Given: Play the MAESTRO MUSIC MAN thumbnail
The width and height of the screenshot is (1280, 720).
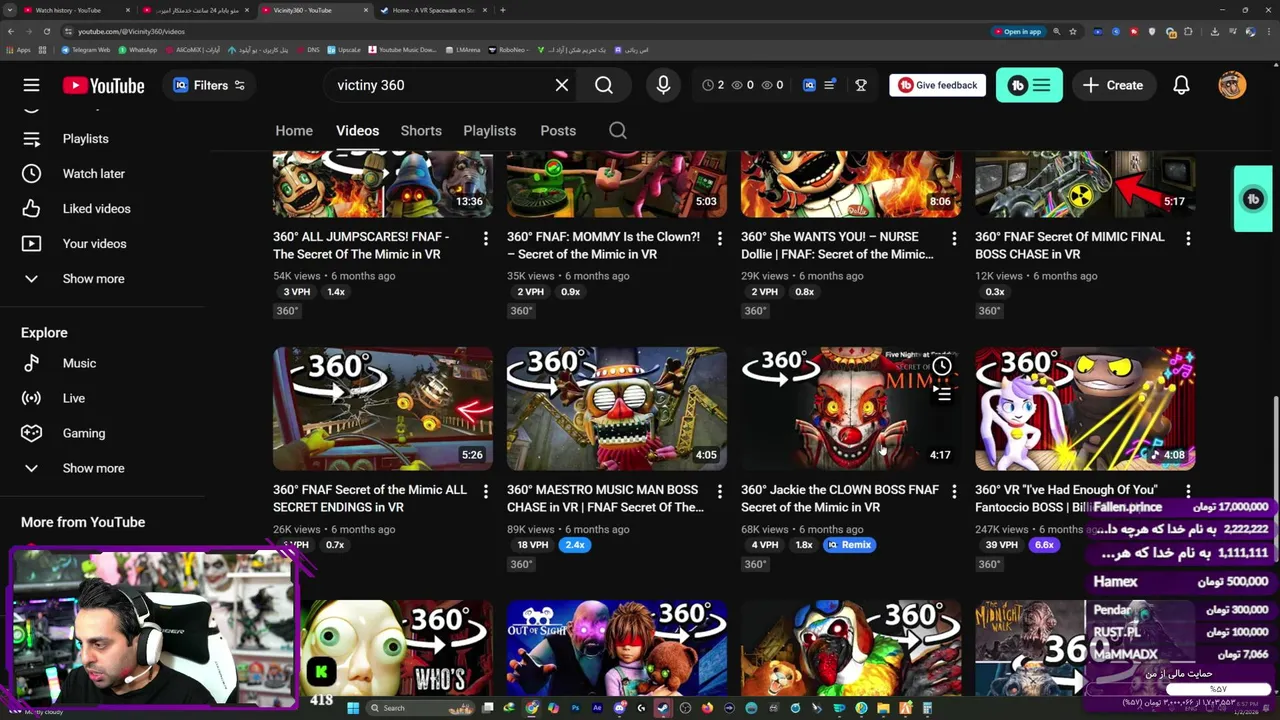Looking at the screenshot, I should [617, 408].
